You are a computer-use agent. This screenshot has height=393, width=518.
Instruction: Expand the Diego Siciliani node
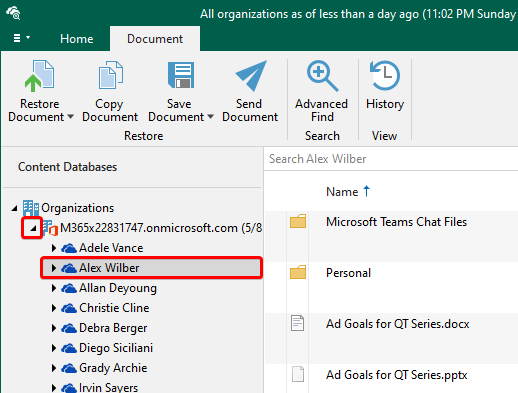point(53,348)
